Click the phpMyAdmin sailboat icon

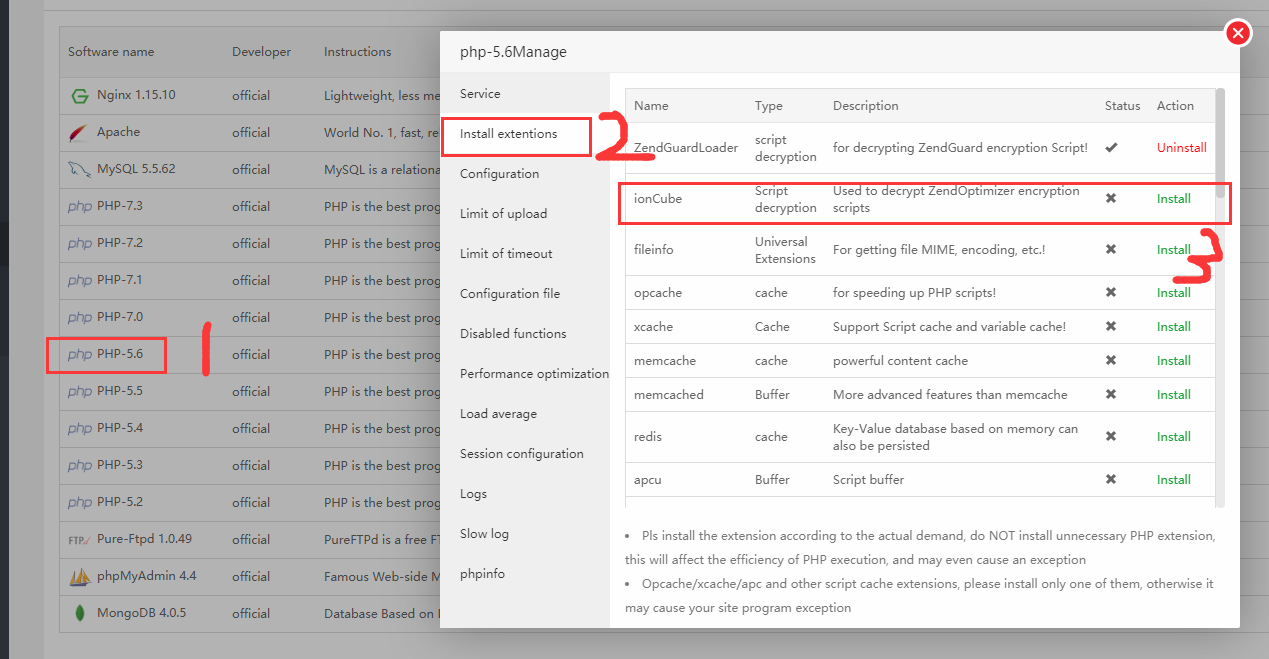[80, 577]
